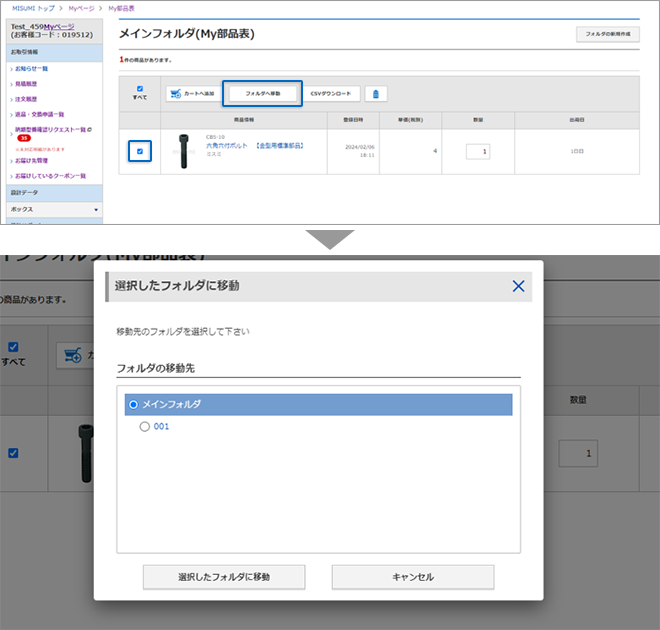Close the folder move dialog with X

click(x=518, y=286)
